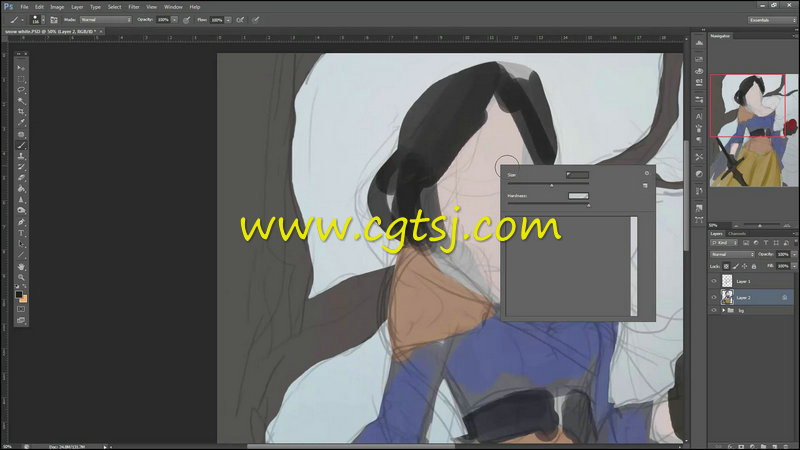This screenshot has height=450, width=800.
Task: Adjust the Navigator zoom slider
Action: point(760,226)
